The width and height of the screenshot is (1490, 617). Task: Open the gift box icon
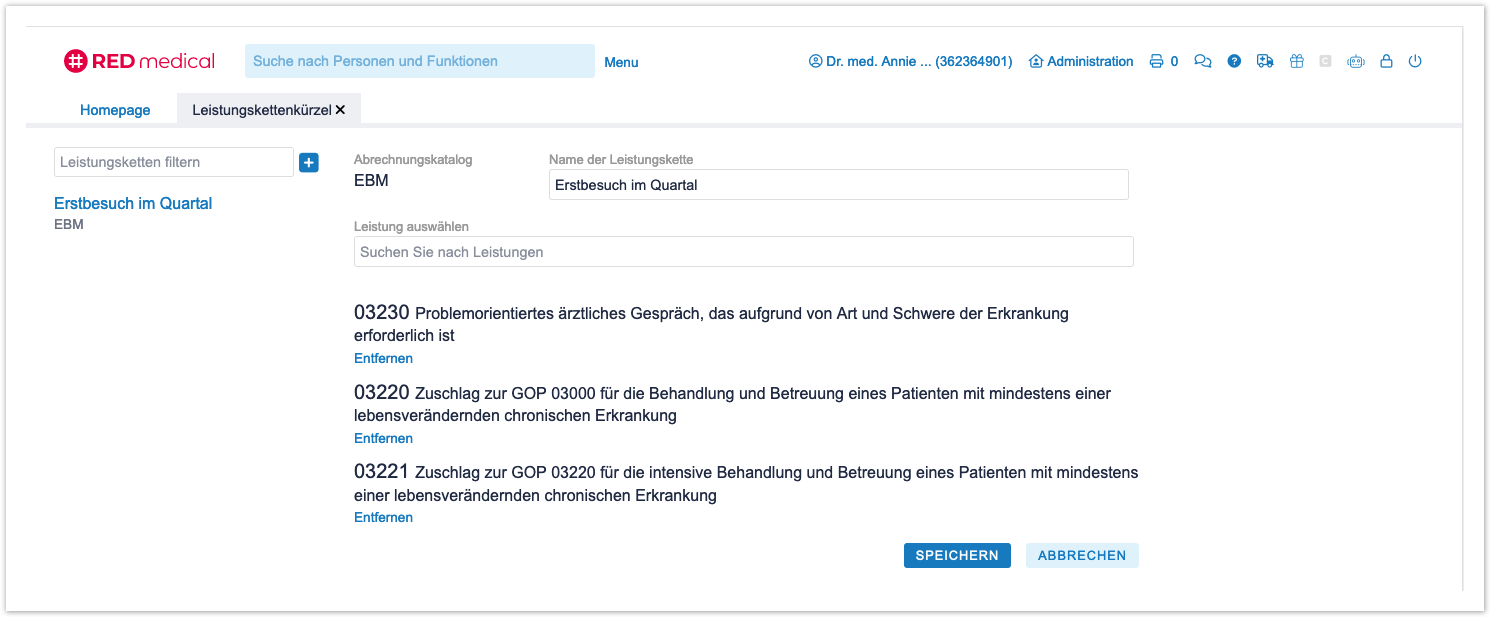point(1296,61)
